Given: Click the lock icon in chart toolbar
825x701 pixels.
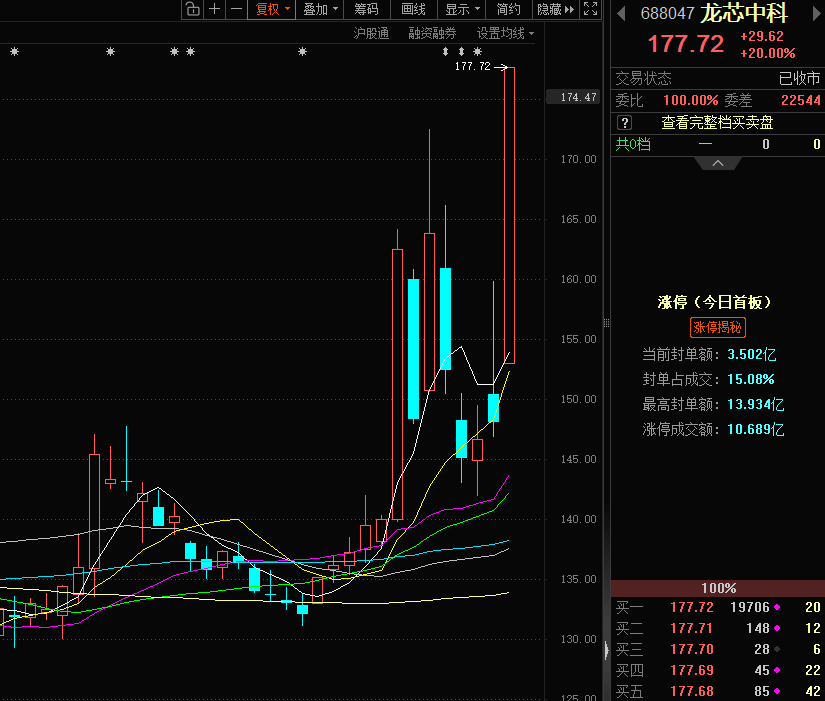Looking at the screenshot, I should pyautogui.click(x=192, y=9).
